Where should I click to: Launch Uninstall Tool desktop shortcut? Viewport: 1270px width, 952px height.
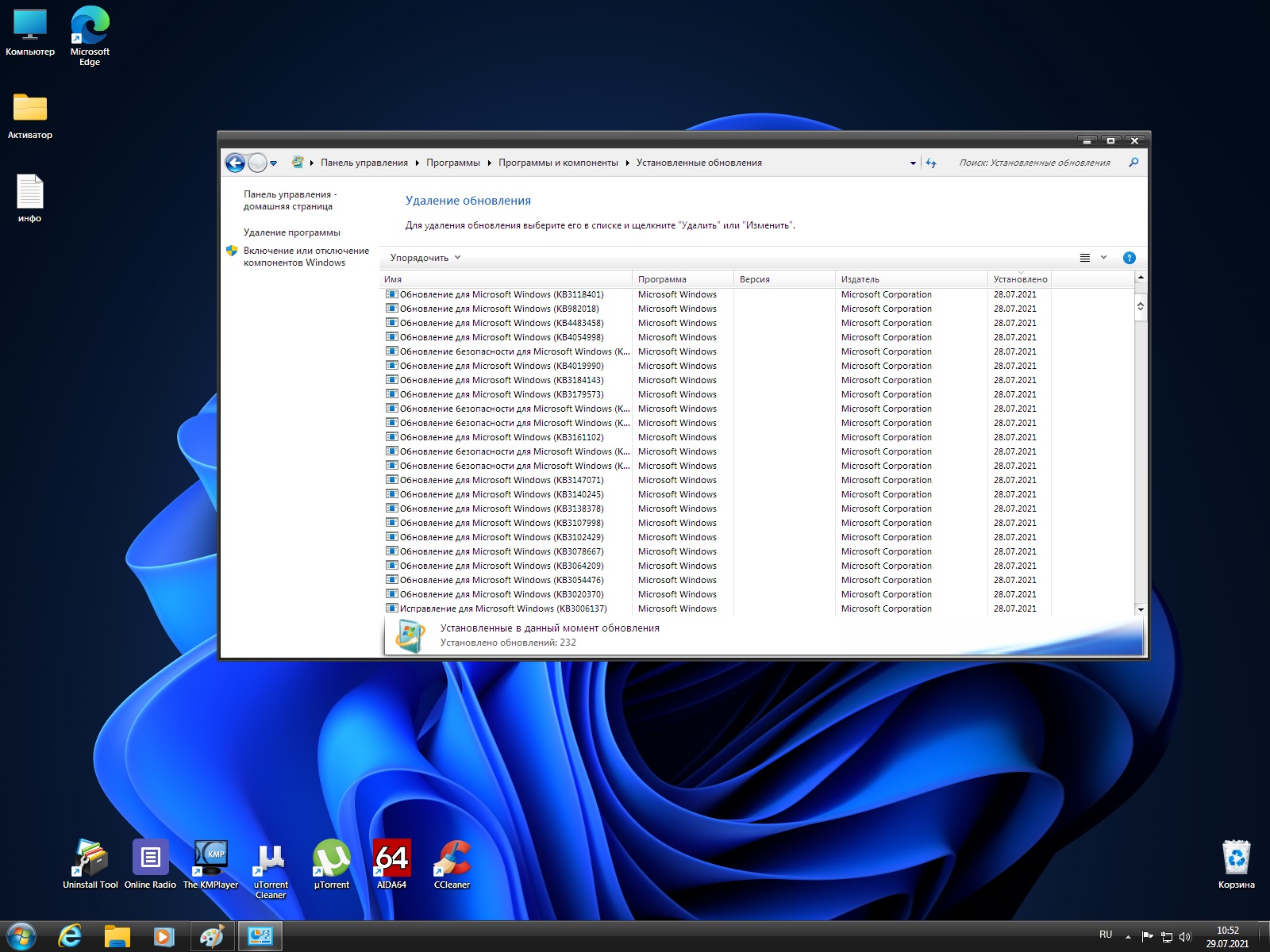pos(90,865)
